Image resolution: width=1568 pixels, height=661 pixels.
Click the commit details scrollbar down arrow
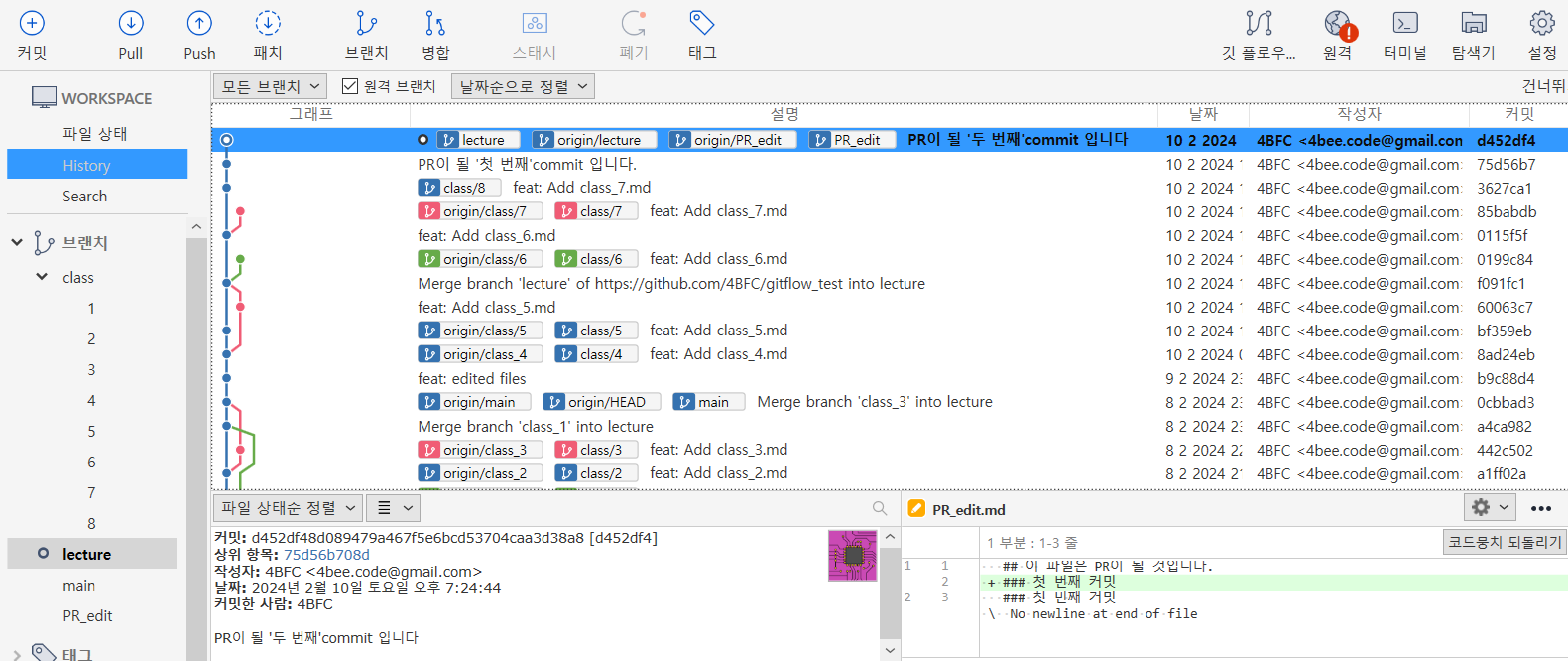click(x=890, y=651)
